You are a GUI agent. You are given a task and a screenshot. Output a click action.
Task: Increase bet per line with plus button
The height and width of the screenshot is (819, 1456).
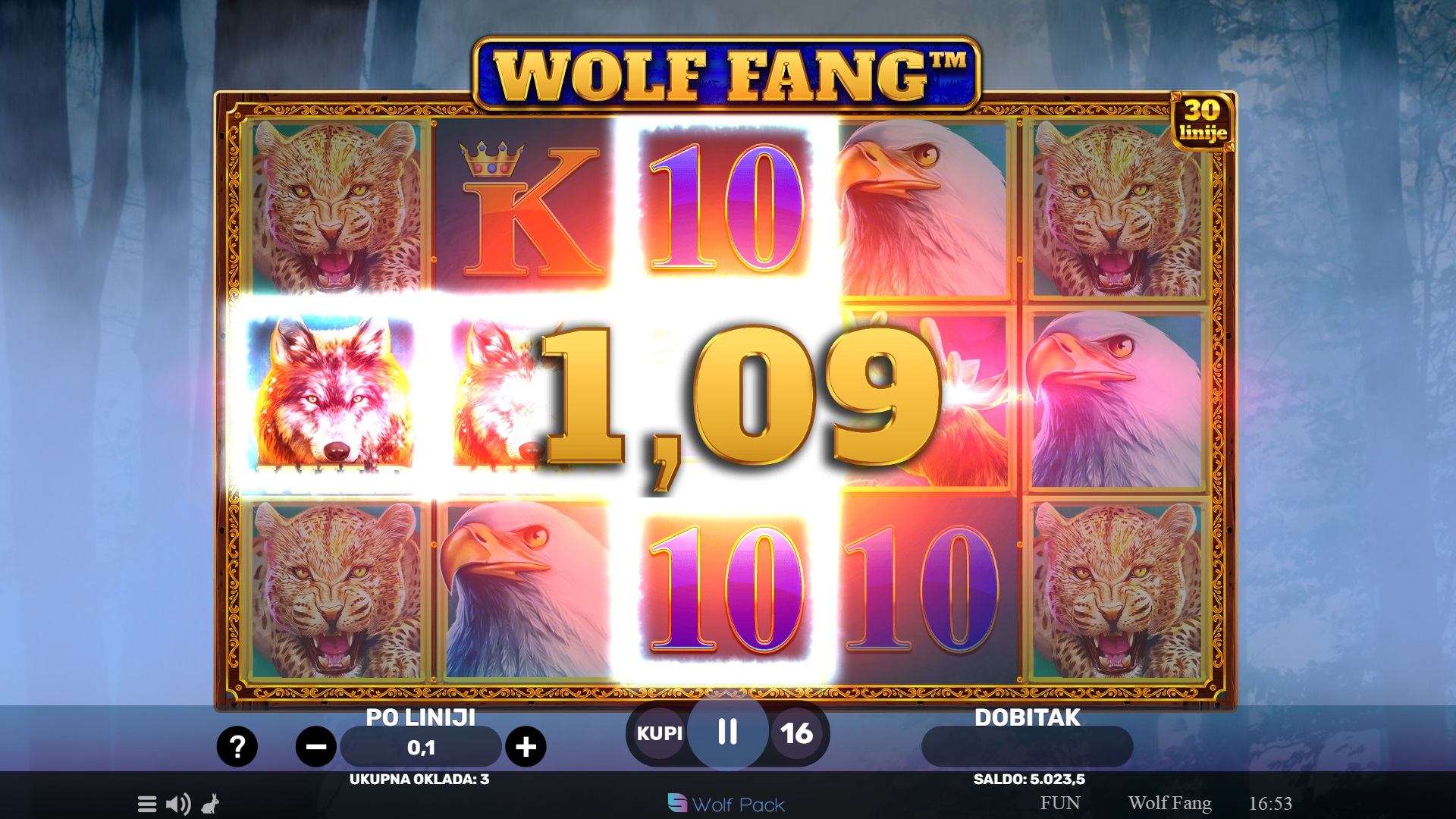(x=526, y=747)
